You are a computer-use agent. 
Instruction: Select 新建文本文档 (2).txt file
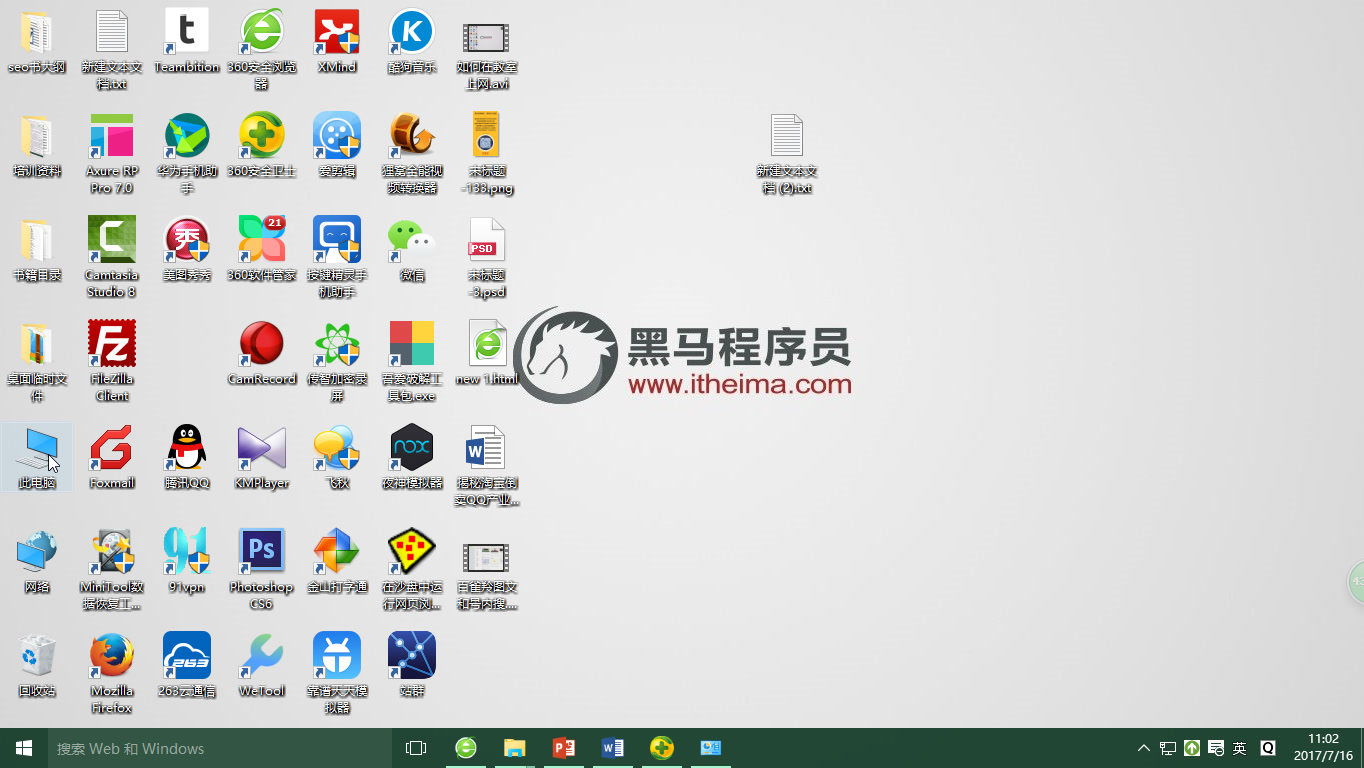(787, 153)
